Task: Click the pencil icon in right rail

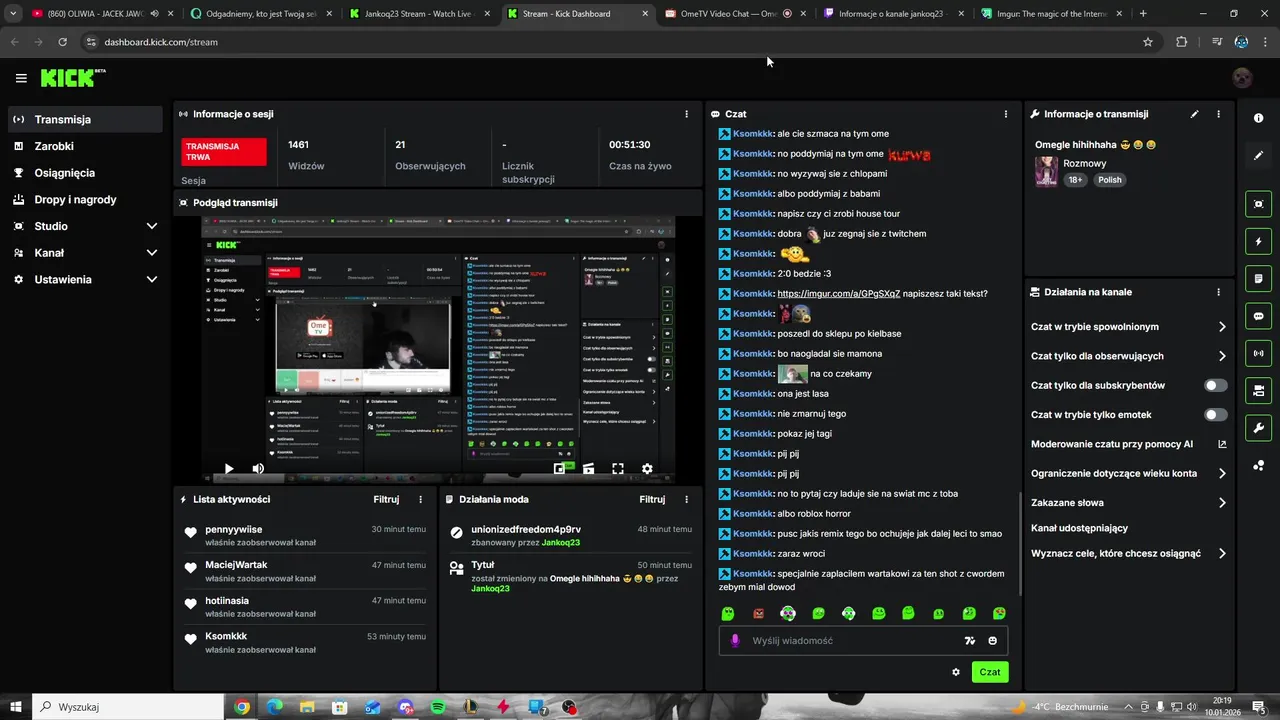Action: tap(1258, 156)
